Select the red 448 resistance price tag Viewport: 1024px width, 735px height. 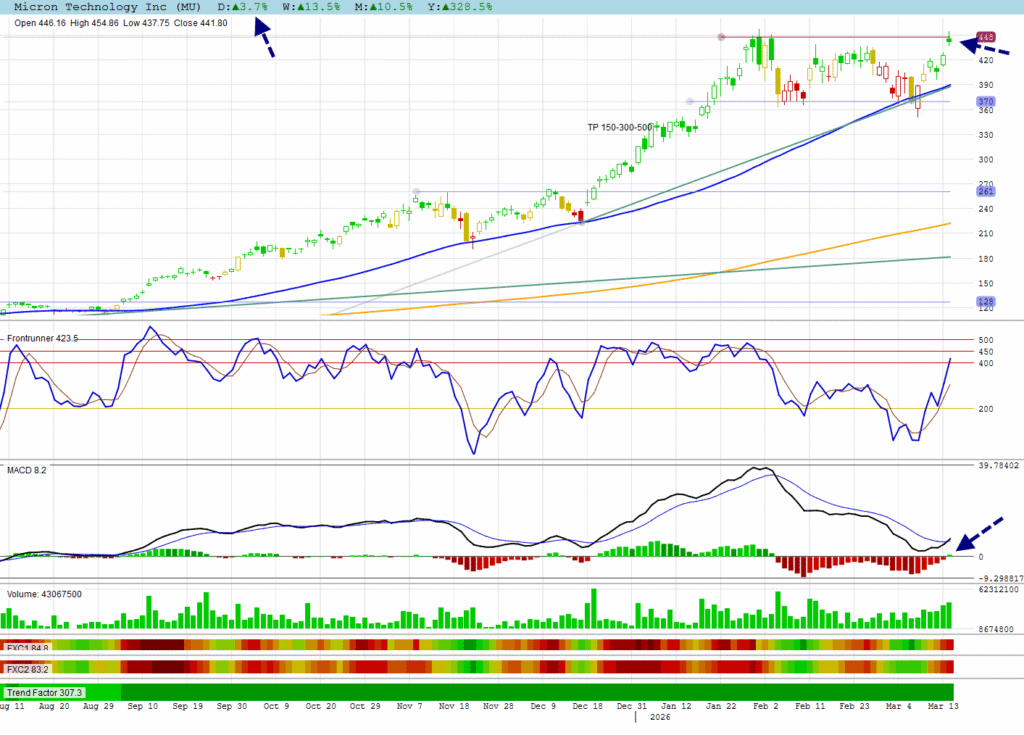pyautogui.click(x=986, y=37)
